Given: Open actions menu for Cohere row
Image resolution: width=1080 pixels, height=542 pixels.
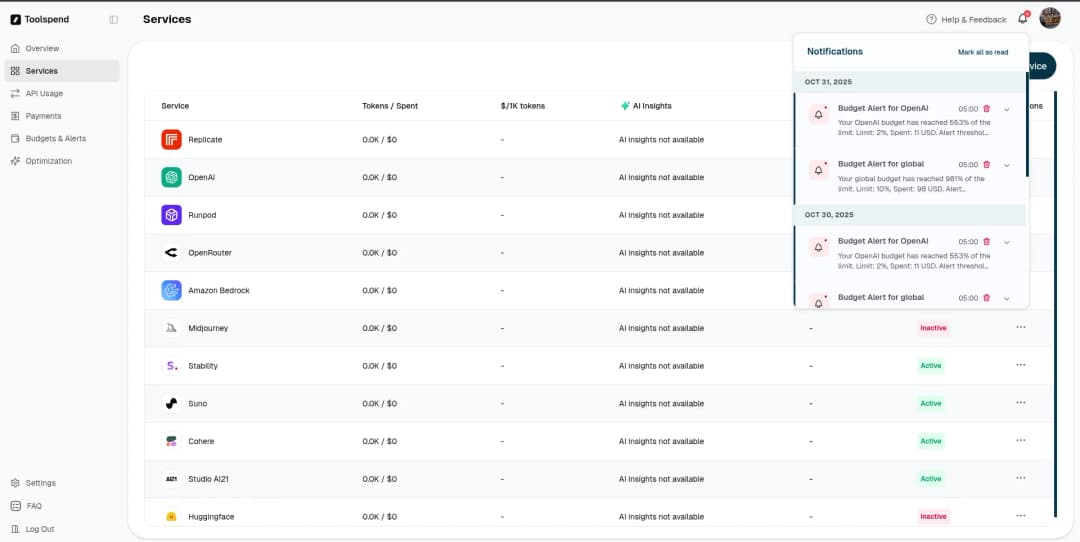Looking at the screenshot, I should (1020, 440).
